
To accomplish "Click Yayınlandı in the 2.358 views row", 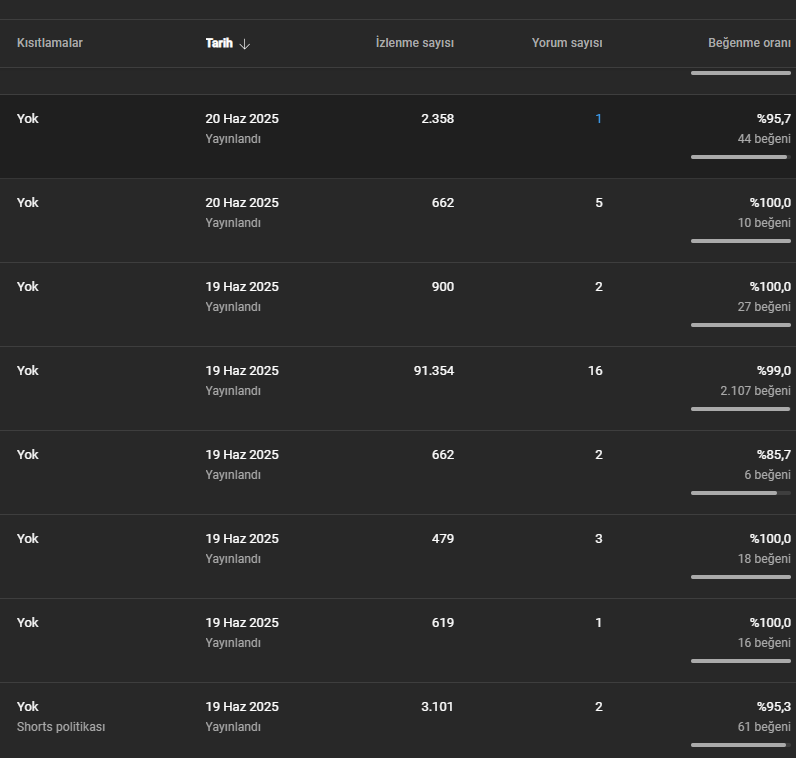I will 233,139.
